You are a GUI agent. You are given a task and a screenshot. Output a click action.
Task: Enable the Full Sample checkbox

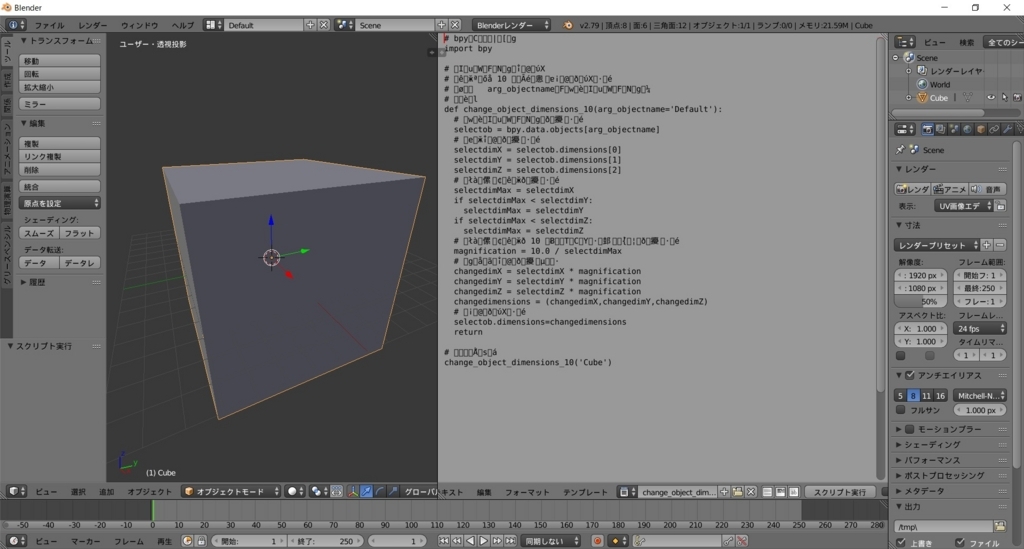(901, 410)
